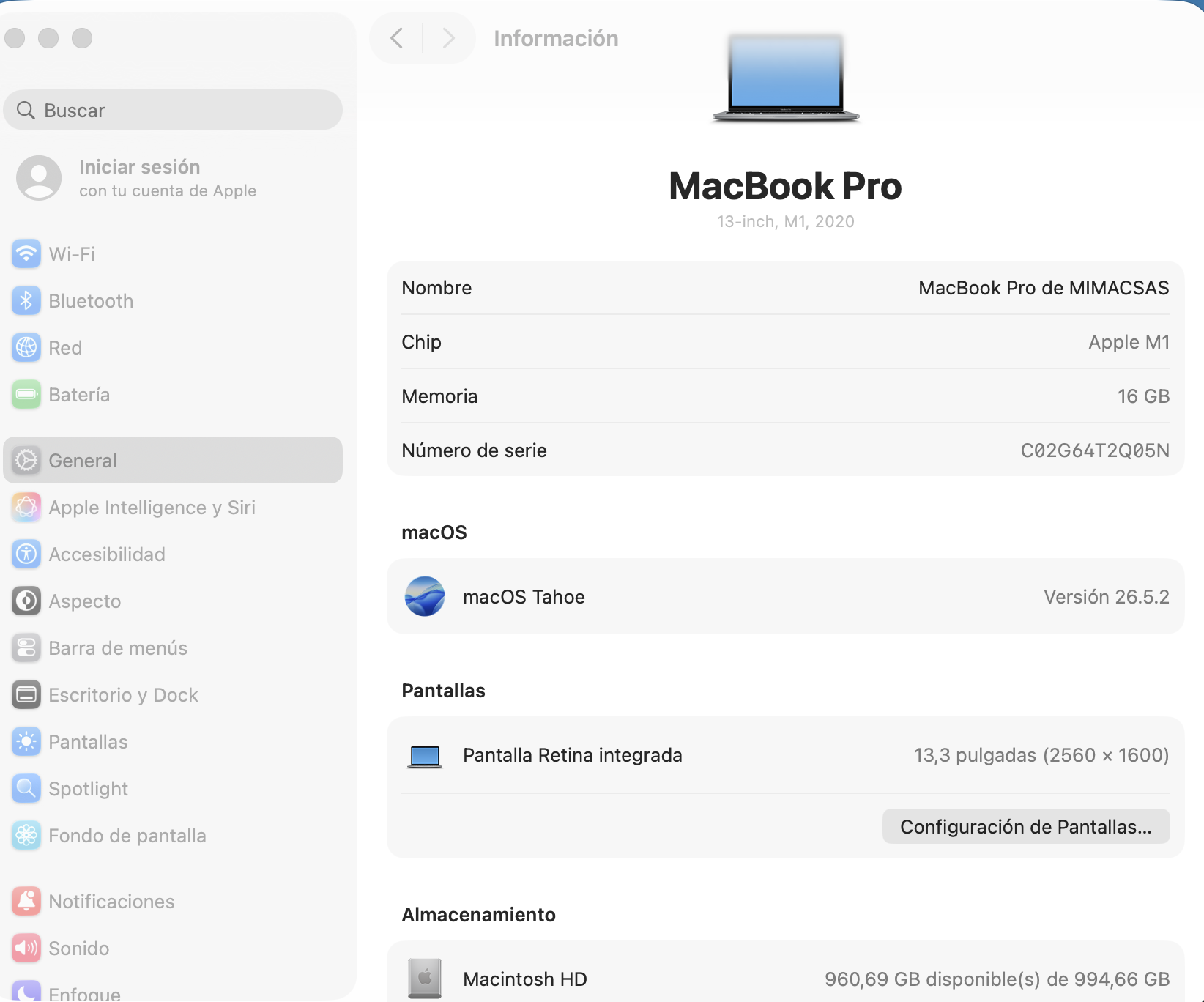The image size is (1204, 1002).
Task: Click the Apple Intelligence y Siri icon
Action: point(26,508)
